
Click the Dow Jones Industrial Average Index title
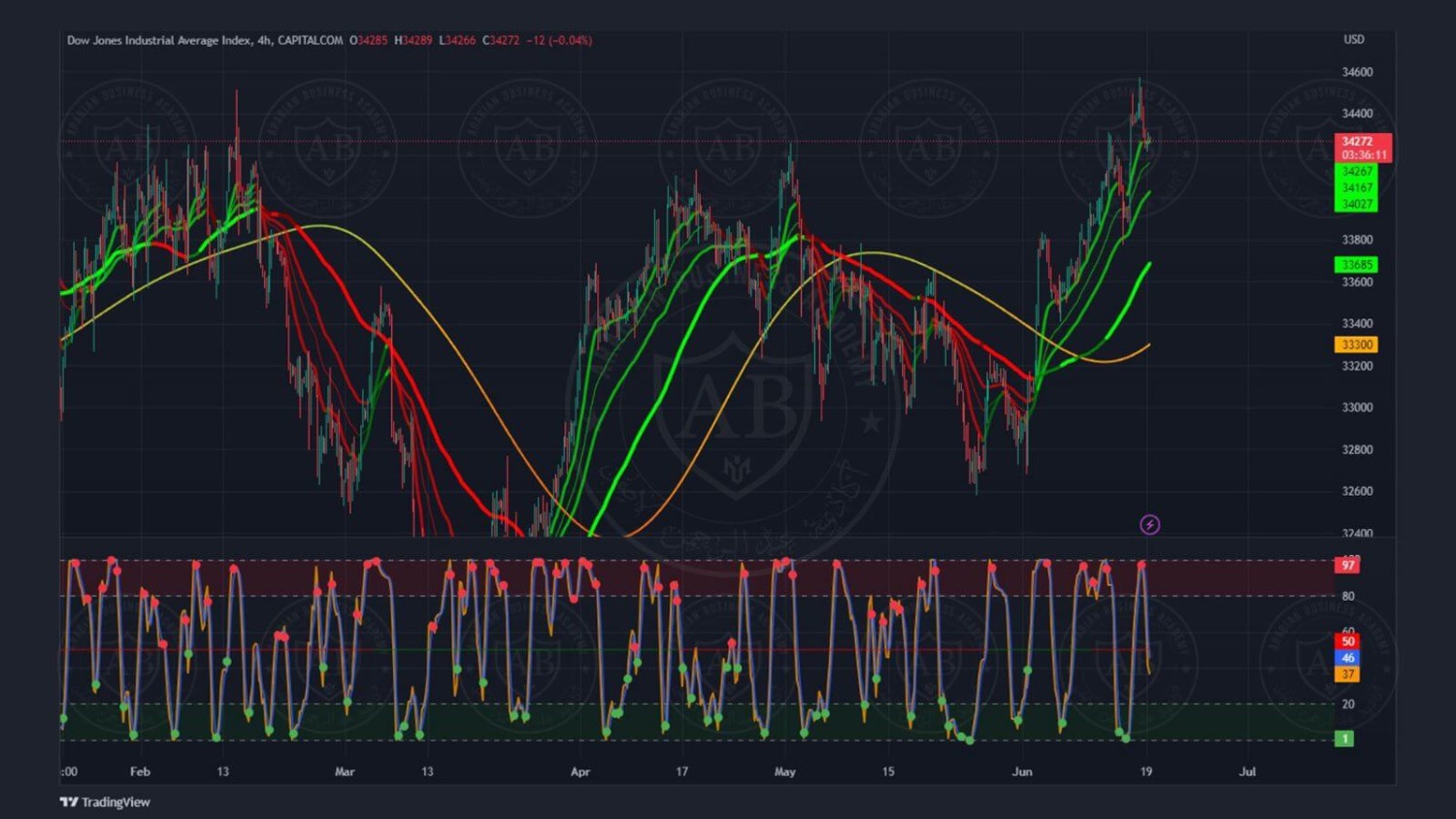pos(159,41)
